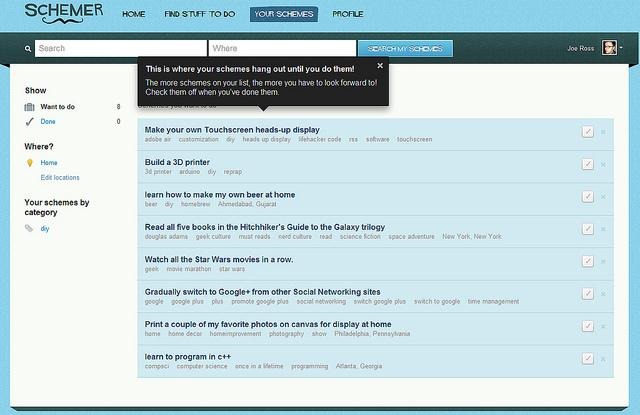The width and height of the screenshot is (640, 415).
Task: Check off Make your own Touchscreen scheme
Action: pyautogui.click(x=588, y=132)
